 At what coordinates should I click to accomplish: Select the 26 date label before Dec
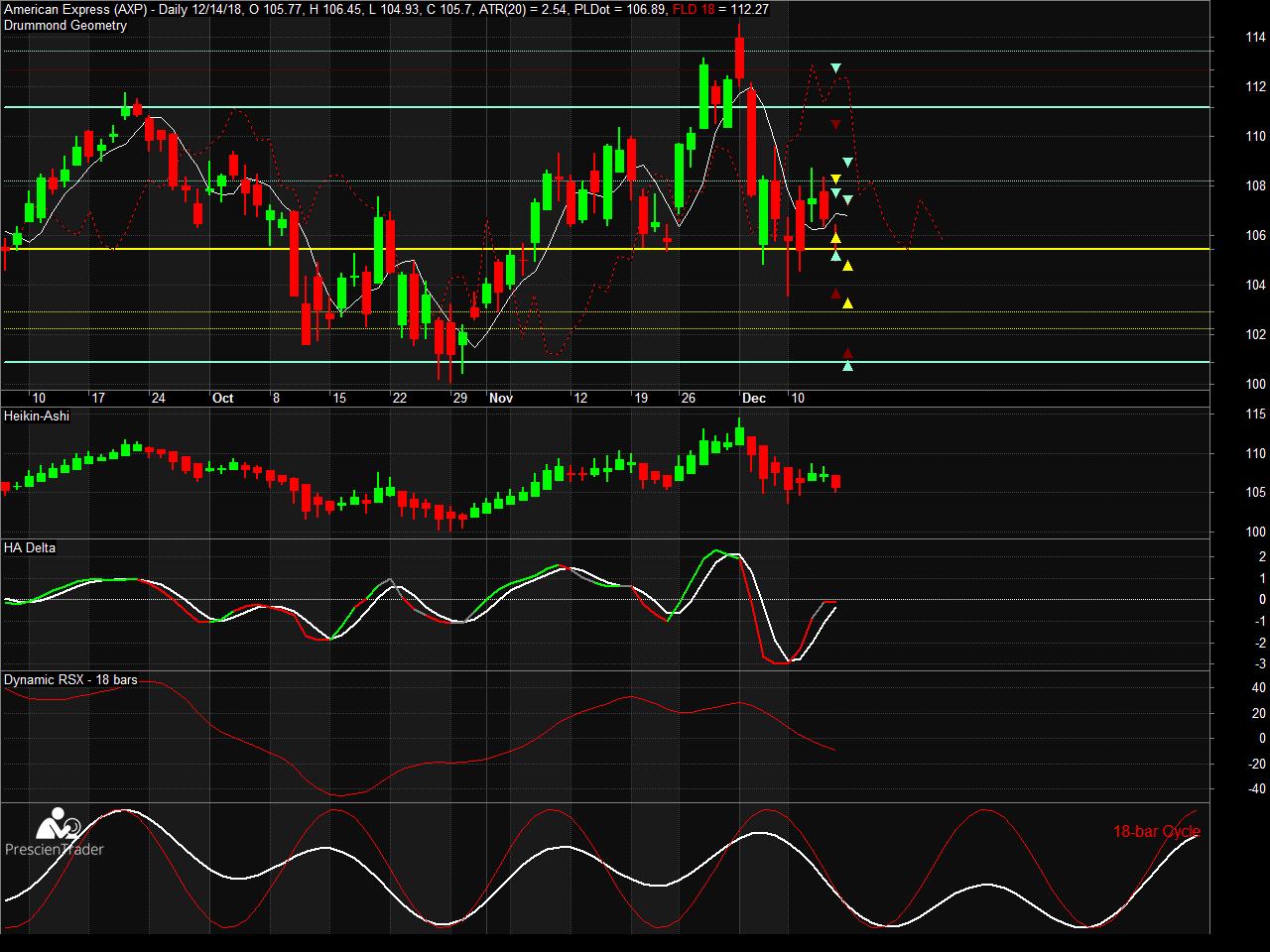[x=689, y=398]
